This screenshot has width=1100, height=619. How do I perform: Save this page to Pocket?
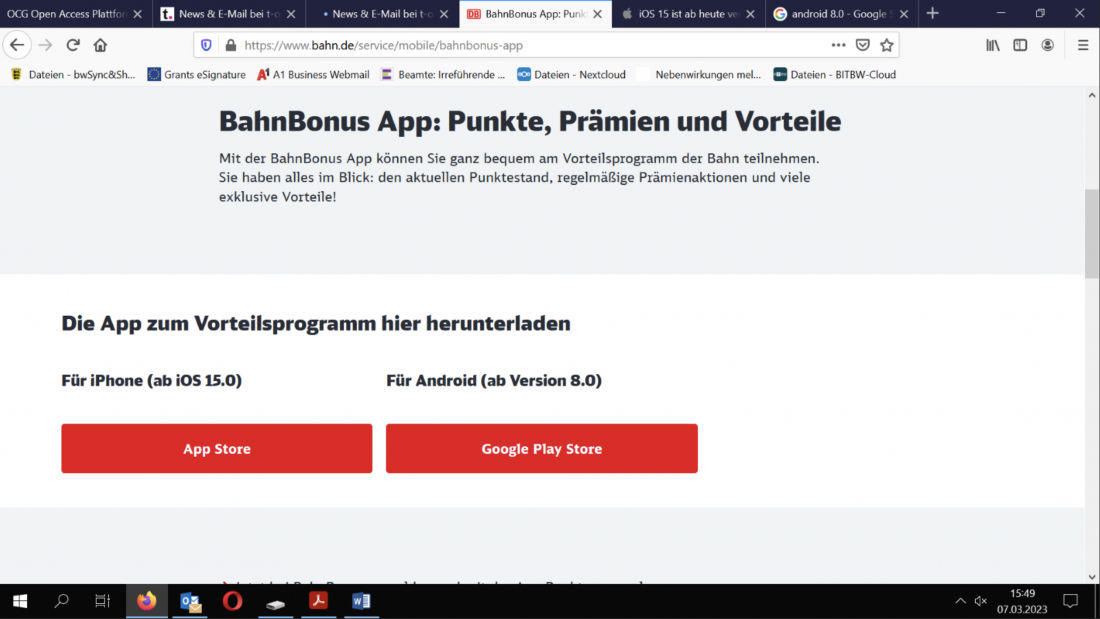point(862,44)
